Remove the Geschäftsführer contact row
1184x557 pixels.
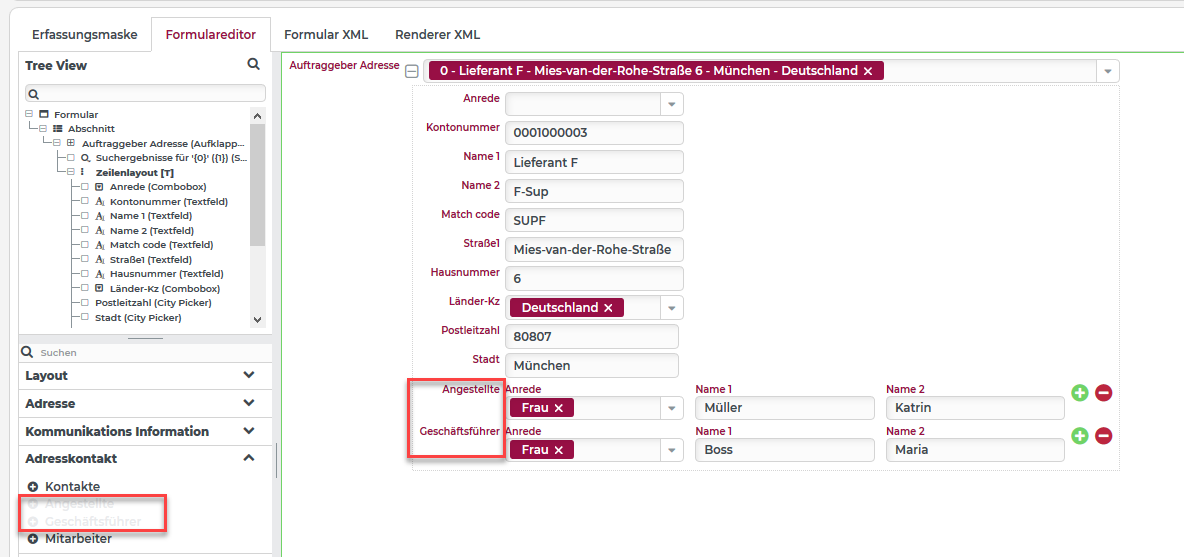click(1103, 435)
